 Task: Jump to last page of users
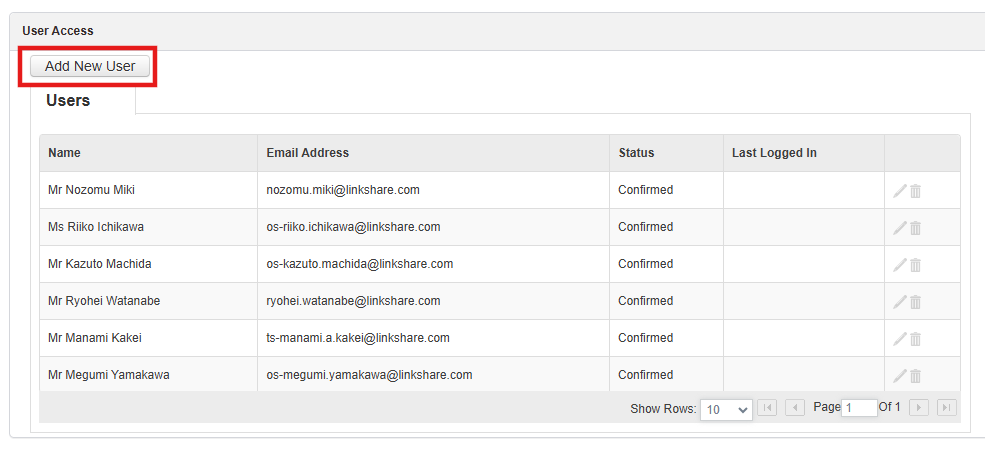(x=947, y=408)
